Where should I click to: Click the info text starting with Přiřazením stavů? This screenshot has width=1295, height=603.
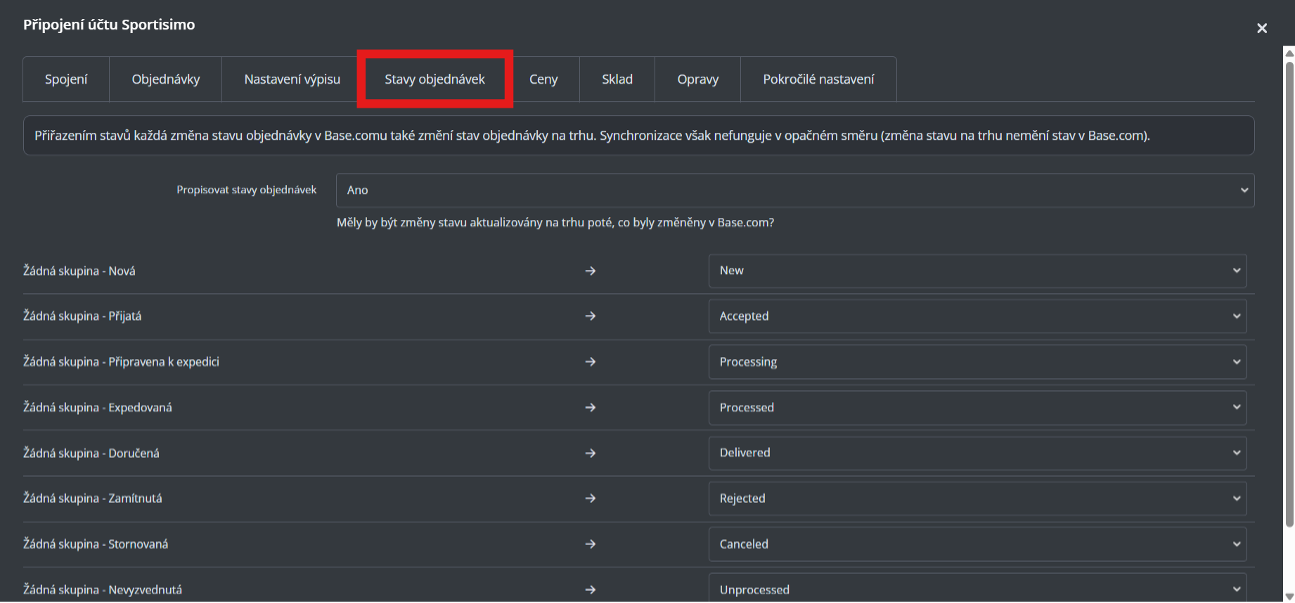point(592,135)
